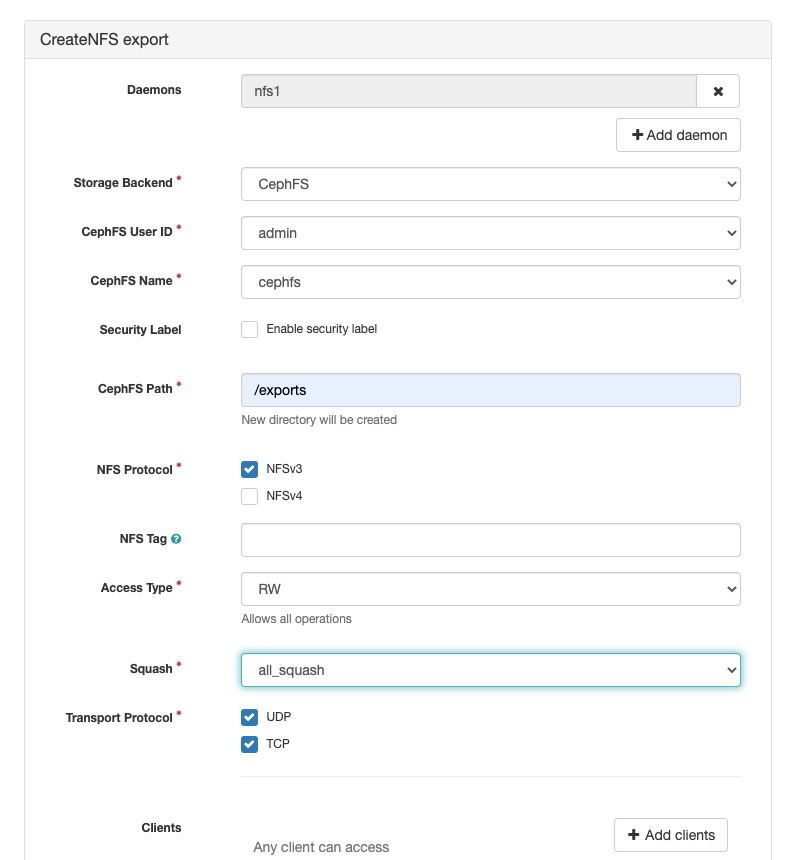Uncheck the NFSv3 protocol checkbox
The height and width of the screenshot is (860, 795).
click(x=250, y=469)
